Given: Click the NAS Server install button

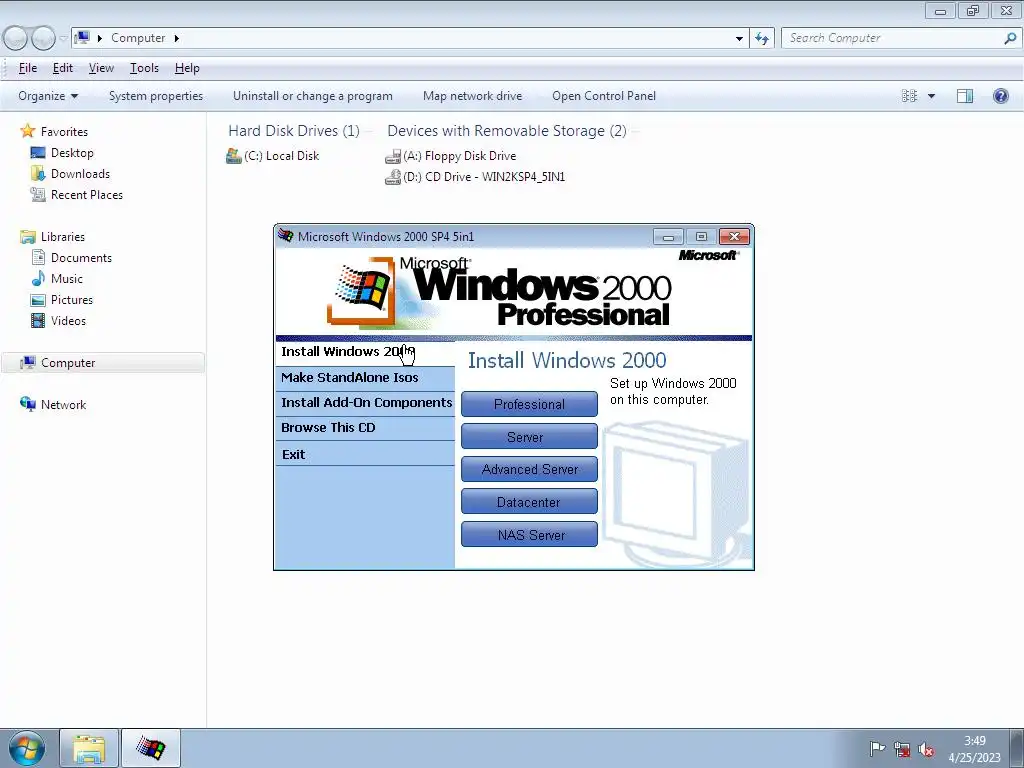Looking at the screenshot, I should click(x=529, y=534).
